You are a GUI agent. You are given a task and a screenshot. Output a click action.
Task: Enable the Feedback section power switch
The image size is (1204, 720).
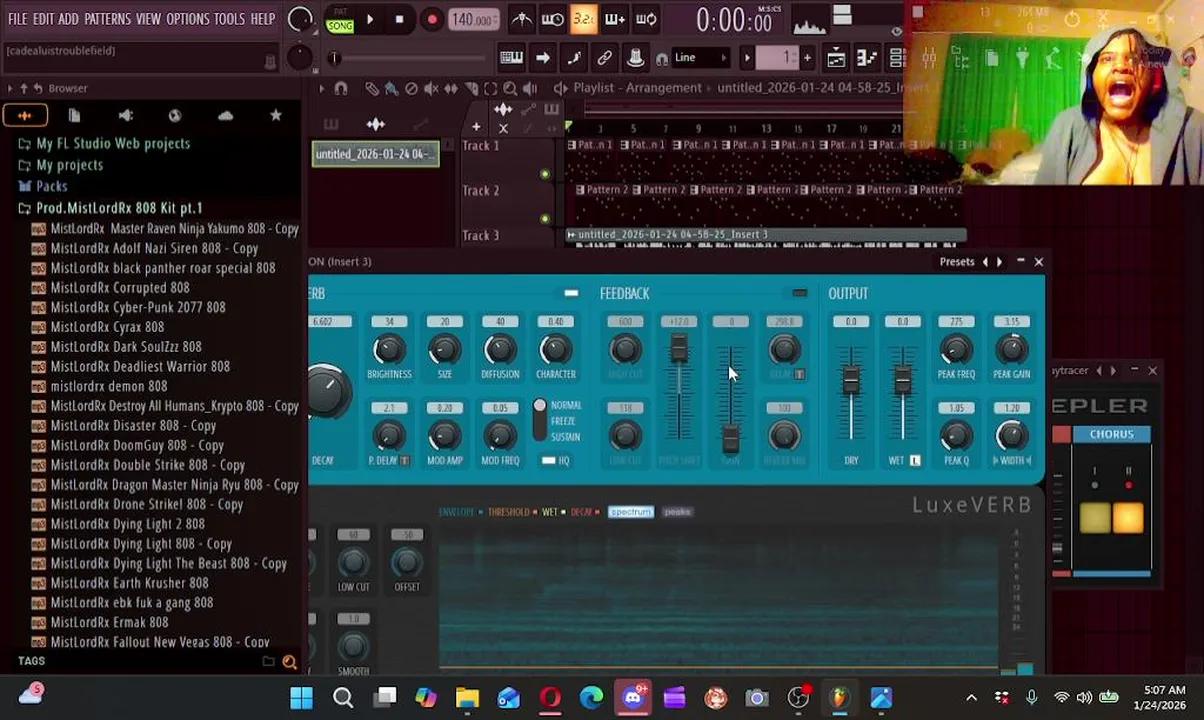[799, 293]
